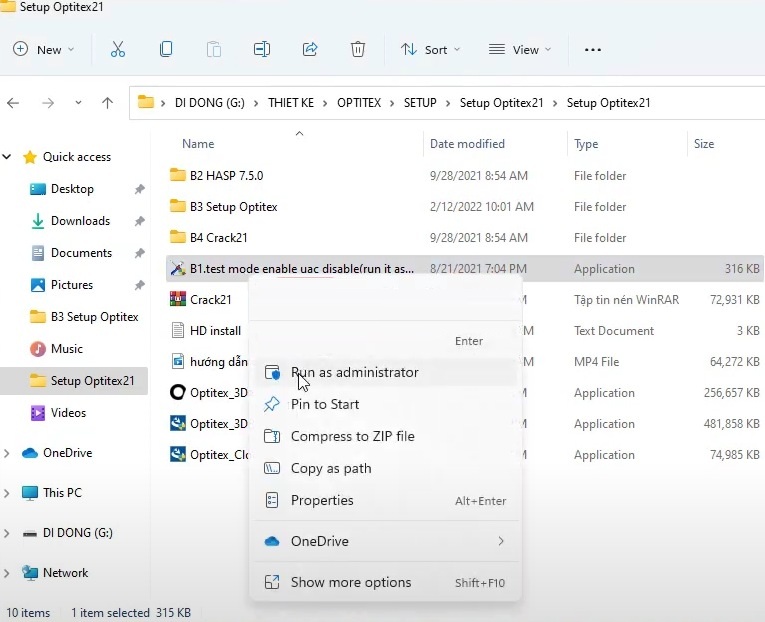
Task: Open the Sort dropdown menu
Action: pyautogui.click(x=430, y=49)
